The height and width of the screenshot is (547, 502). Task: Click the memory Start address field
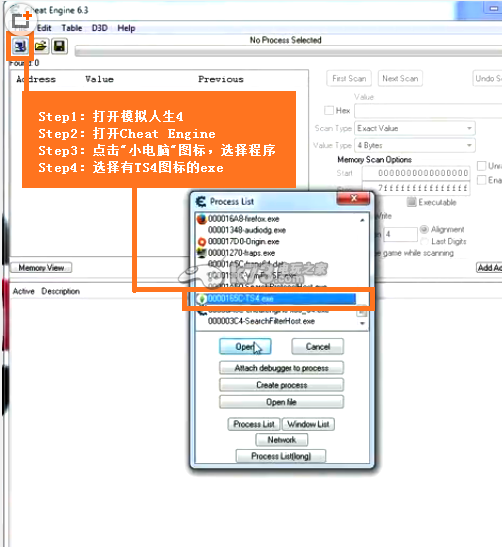[x=416, y=173]
